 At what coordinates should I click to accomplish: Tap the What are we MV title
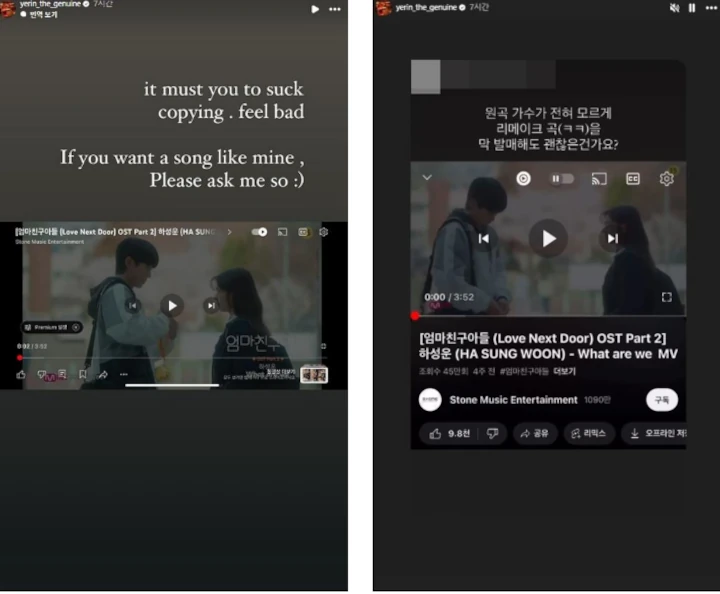pyautogui.click(x=627, y=354)
